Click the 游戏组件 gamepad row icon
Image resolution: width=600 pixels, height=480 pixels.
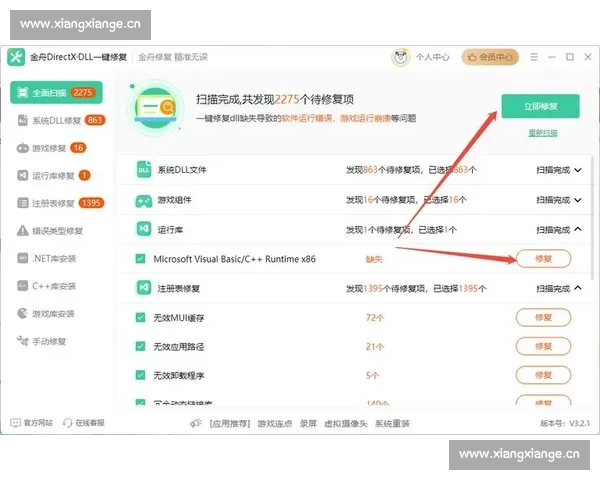click(x=143, y=200)
